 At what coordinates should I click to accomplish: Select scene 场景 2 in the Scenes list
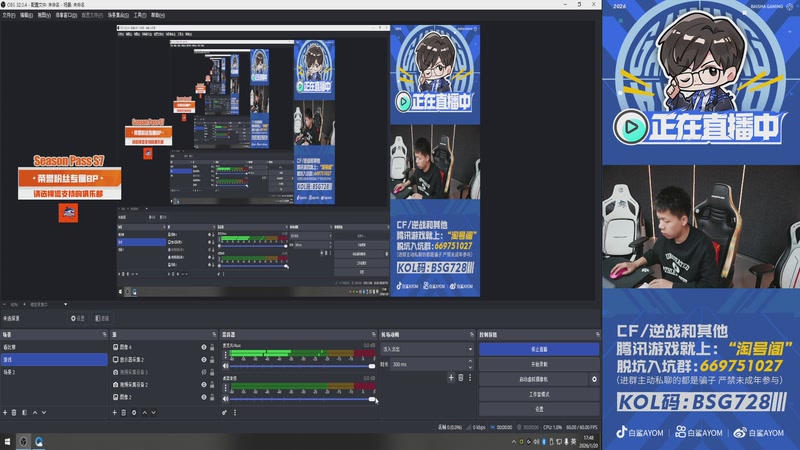click(x=54, y=372)
